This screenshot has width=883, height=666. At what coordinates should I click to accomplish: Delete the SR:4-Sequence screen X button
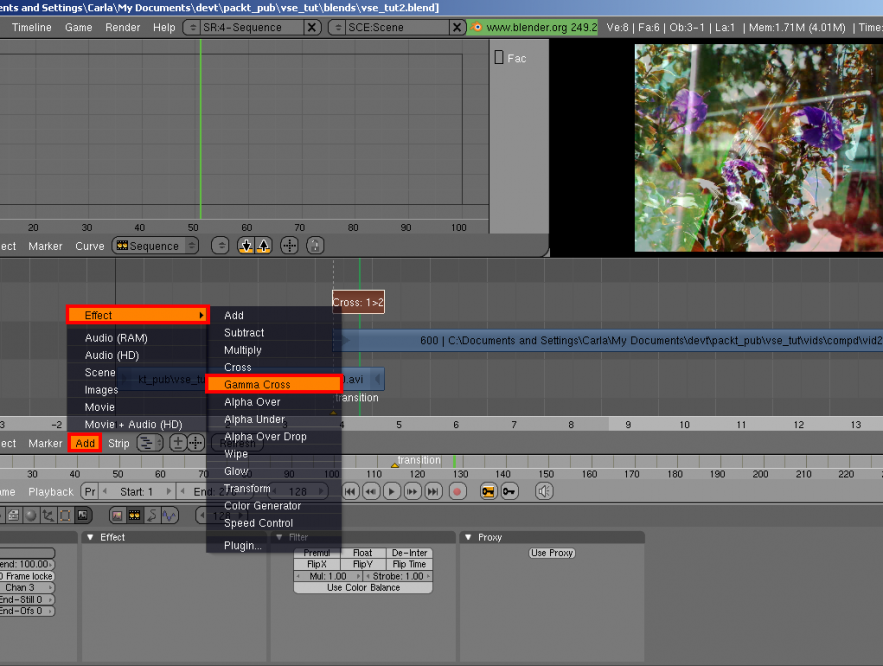pos(311,27)
